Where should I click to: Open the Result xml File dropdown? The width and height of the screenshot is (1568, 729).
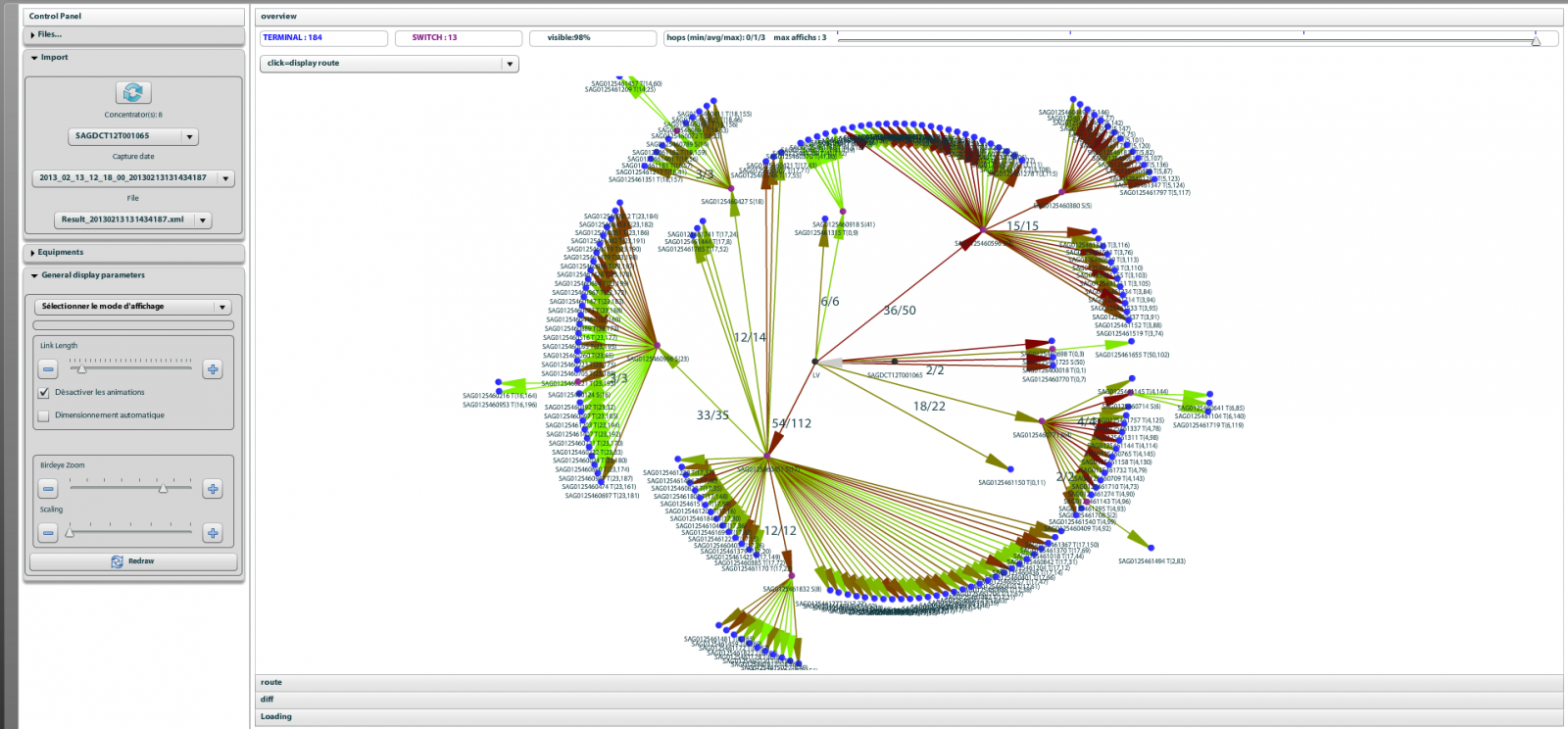[203, 220]
